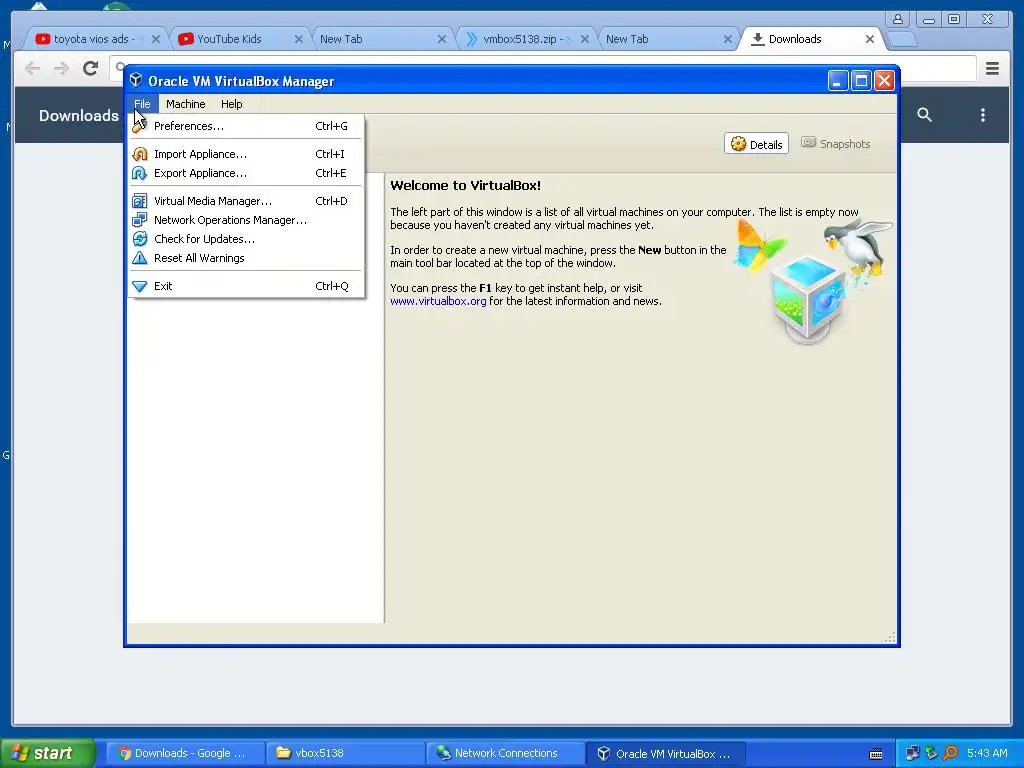Click the VirtualBox title bar cube icon
Viewport: 1024px width, 768px height.
136,80
